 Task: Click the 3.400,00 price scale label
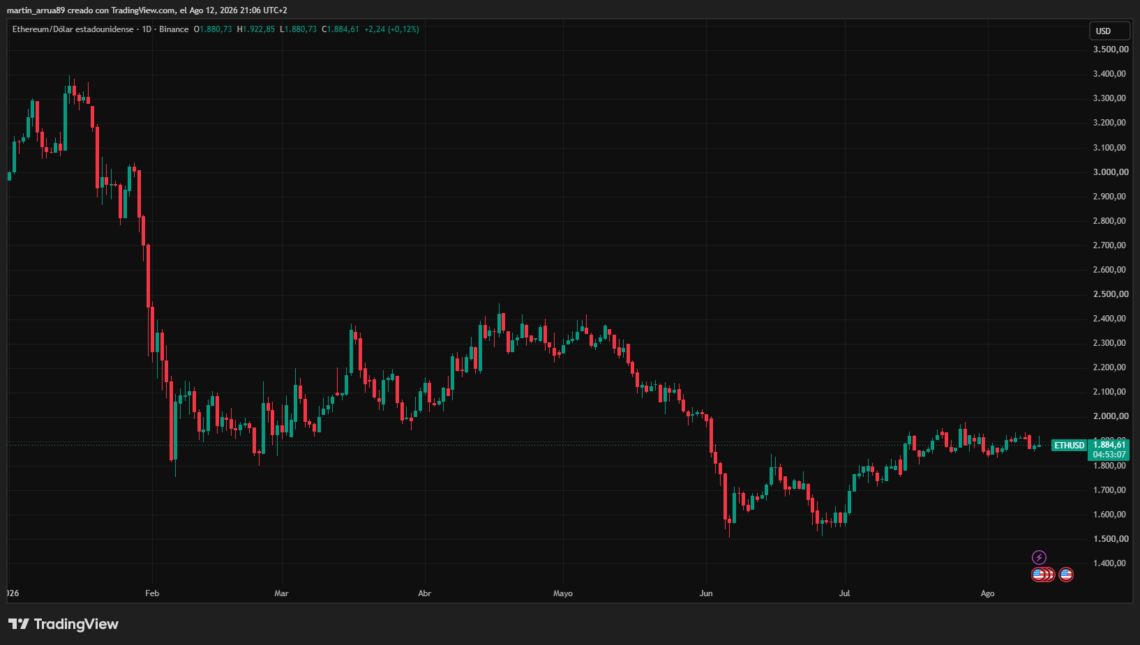pos(1110,73)
